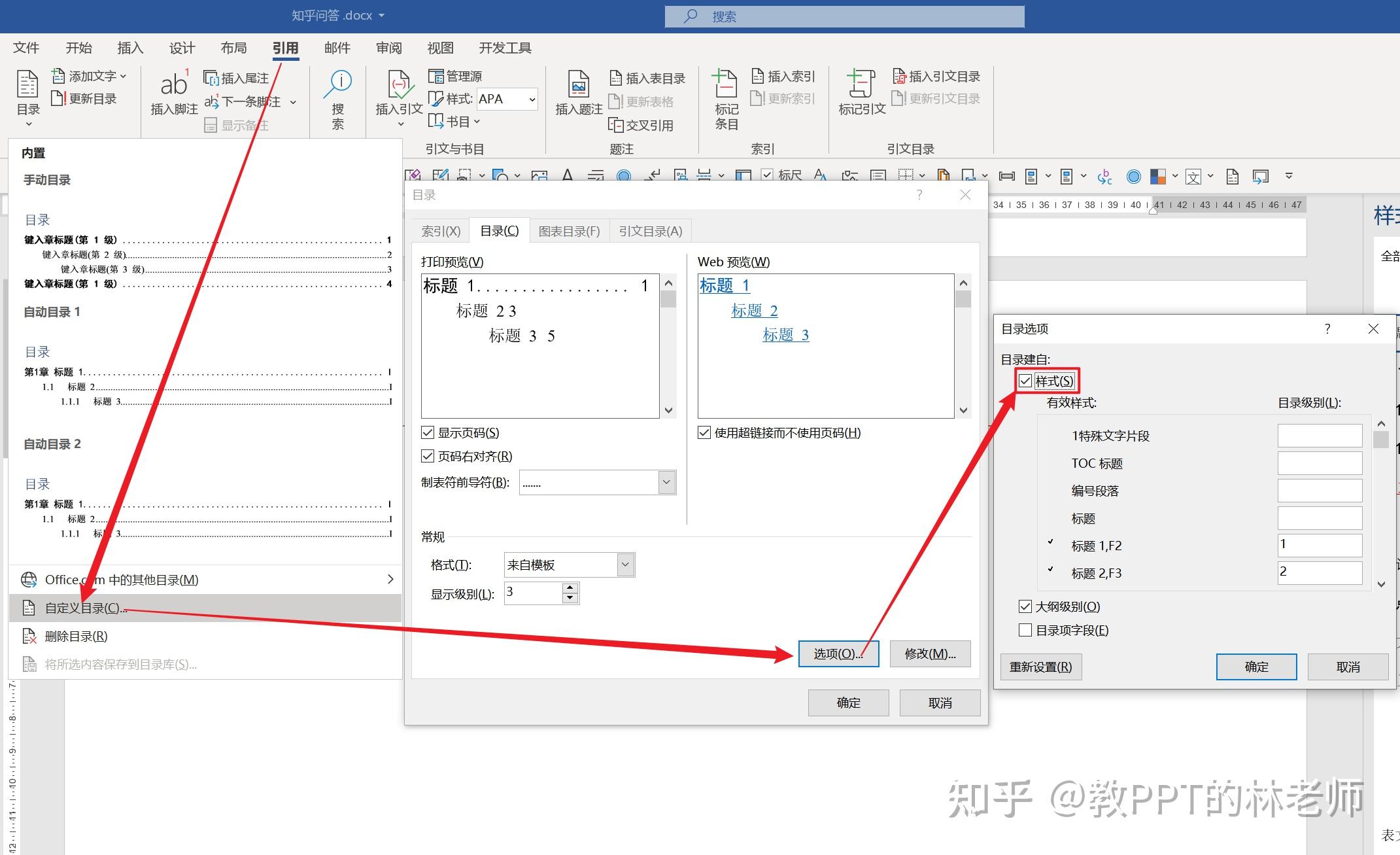Open the APA citation style dropdown
Screen dimensions: 1400x855
532,99
